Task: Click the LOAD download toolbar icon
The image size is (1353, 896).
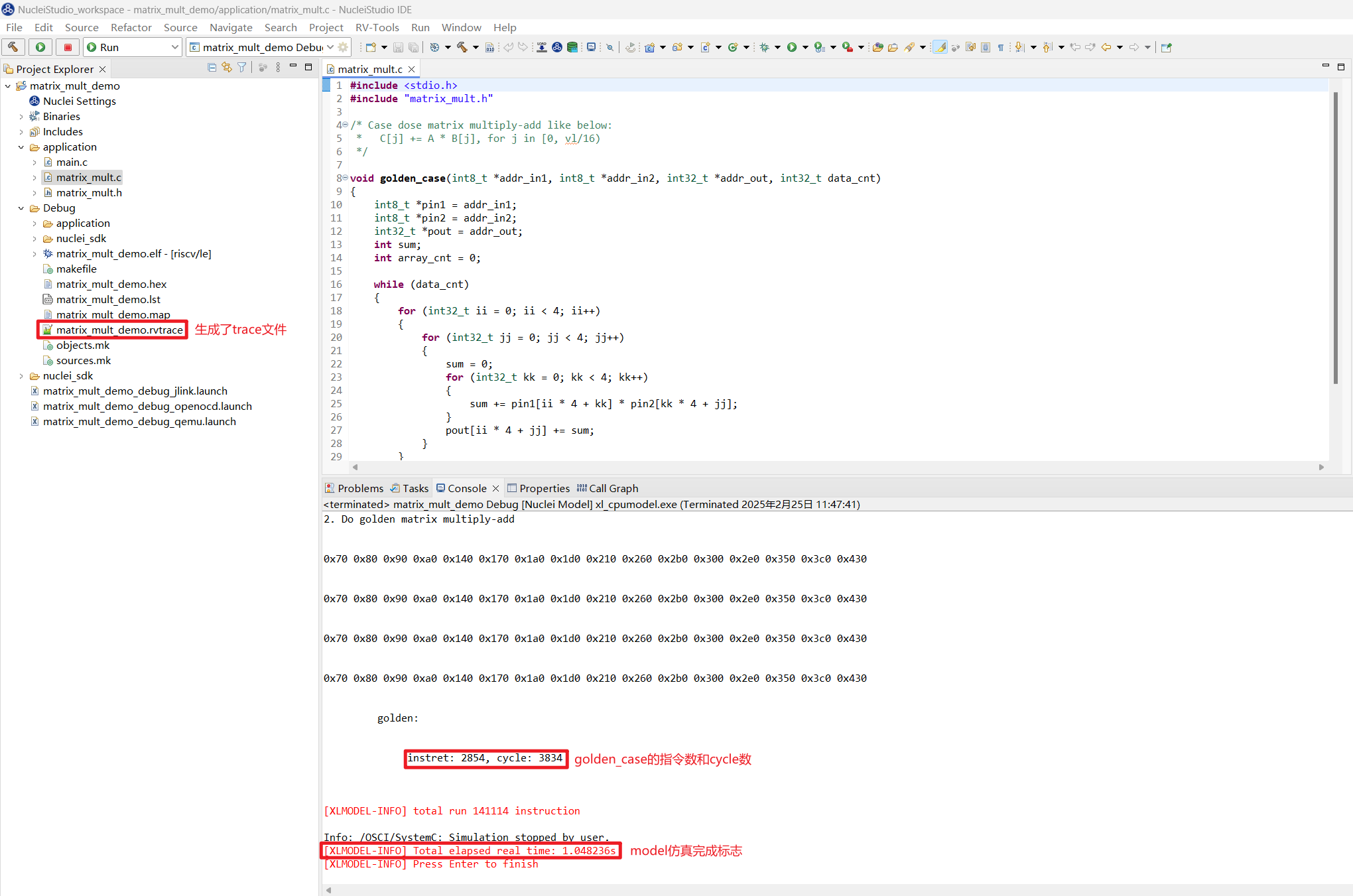Action: tap(542, 47)
